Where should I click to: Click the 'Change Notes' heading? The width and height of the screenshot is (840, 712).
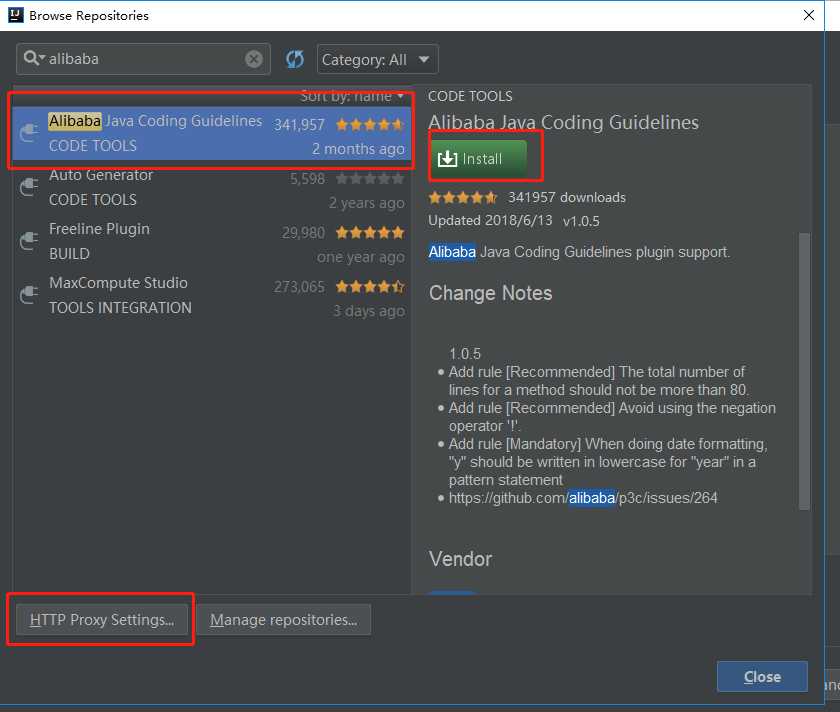pos(490,293)
